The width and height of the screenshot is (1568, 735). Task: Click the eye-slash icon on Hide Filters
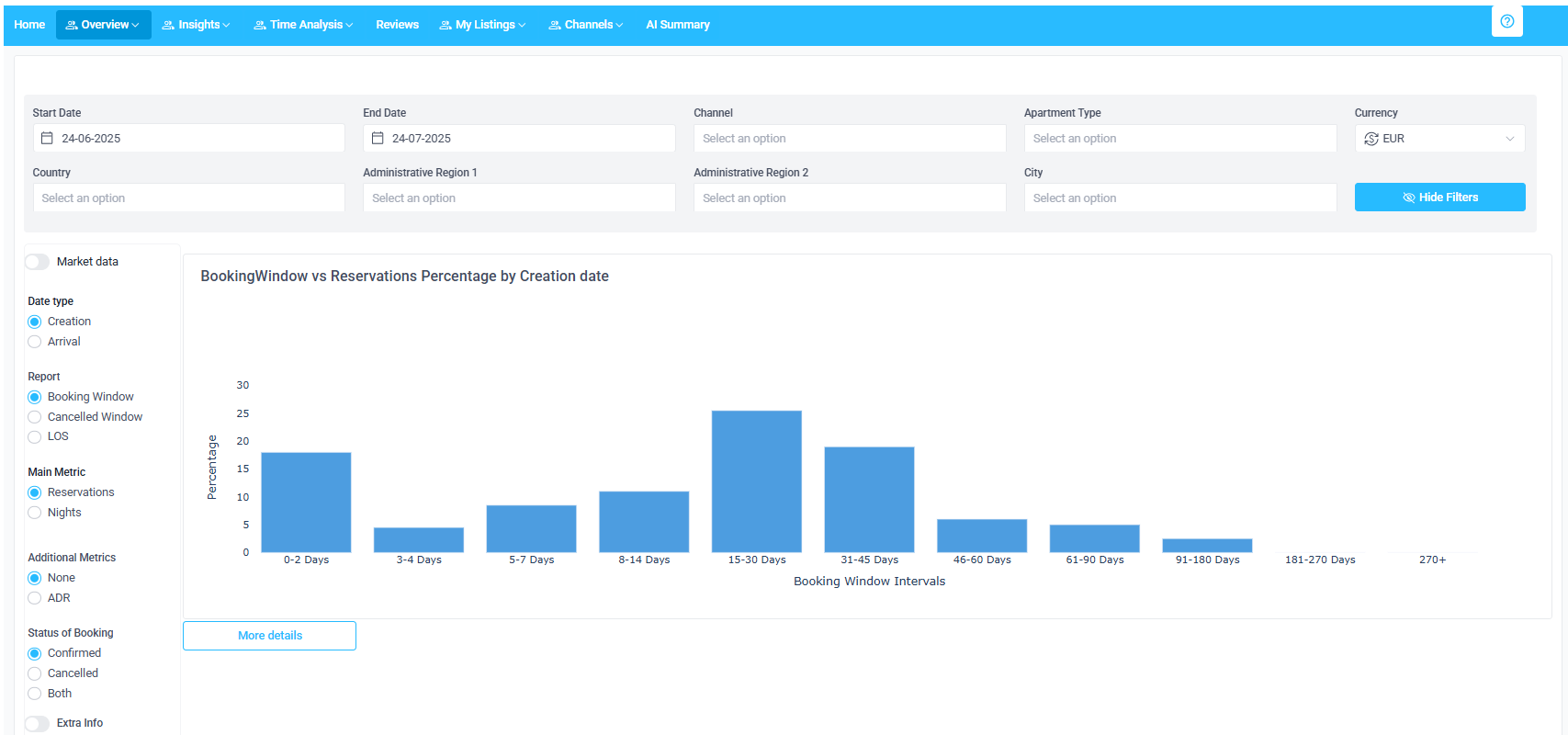pos(1408,198)
